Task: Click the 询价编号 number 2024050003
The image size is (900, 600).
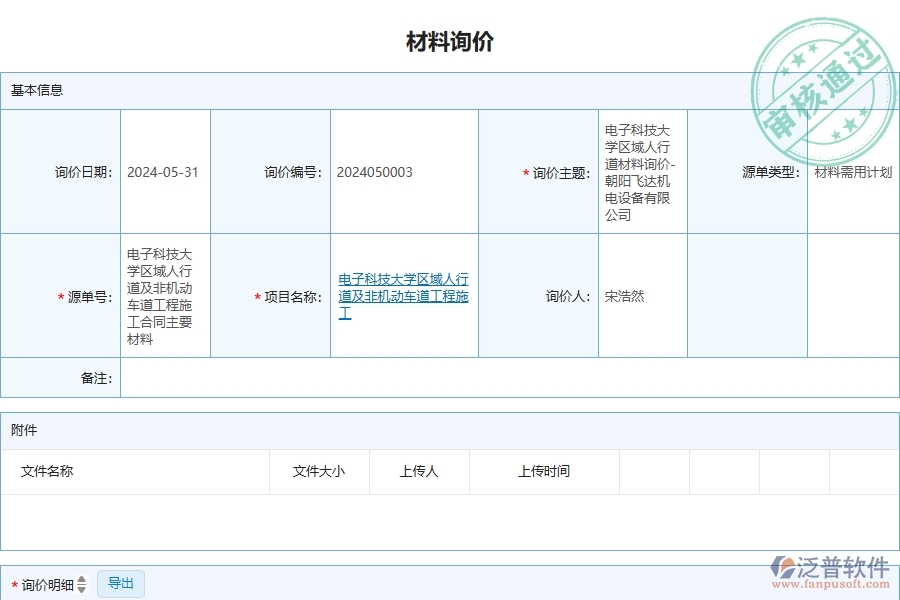Action: tap(374, 171)
